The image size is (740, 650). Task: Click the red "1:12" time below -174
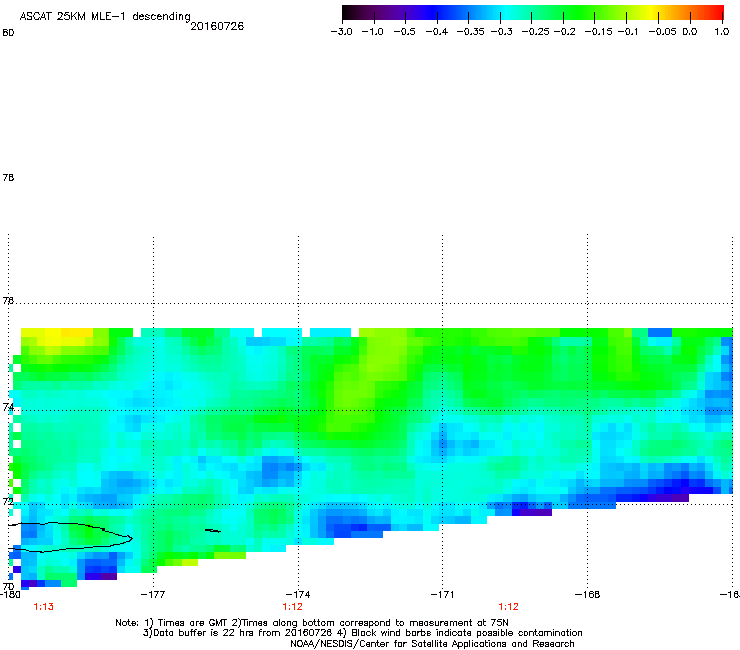click(x=293, y=607)
